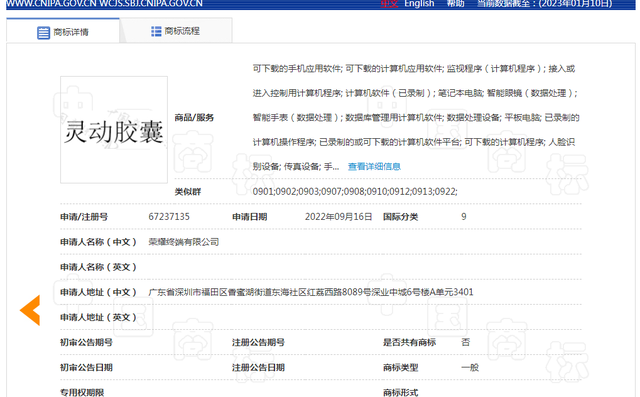Viewport: 640px width, 397px height.
Task: Click the 申请/注册号 label
Action: pos(84,217)
